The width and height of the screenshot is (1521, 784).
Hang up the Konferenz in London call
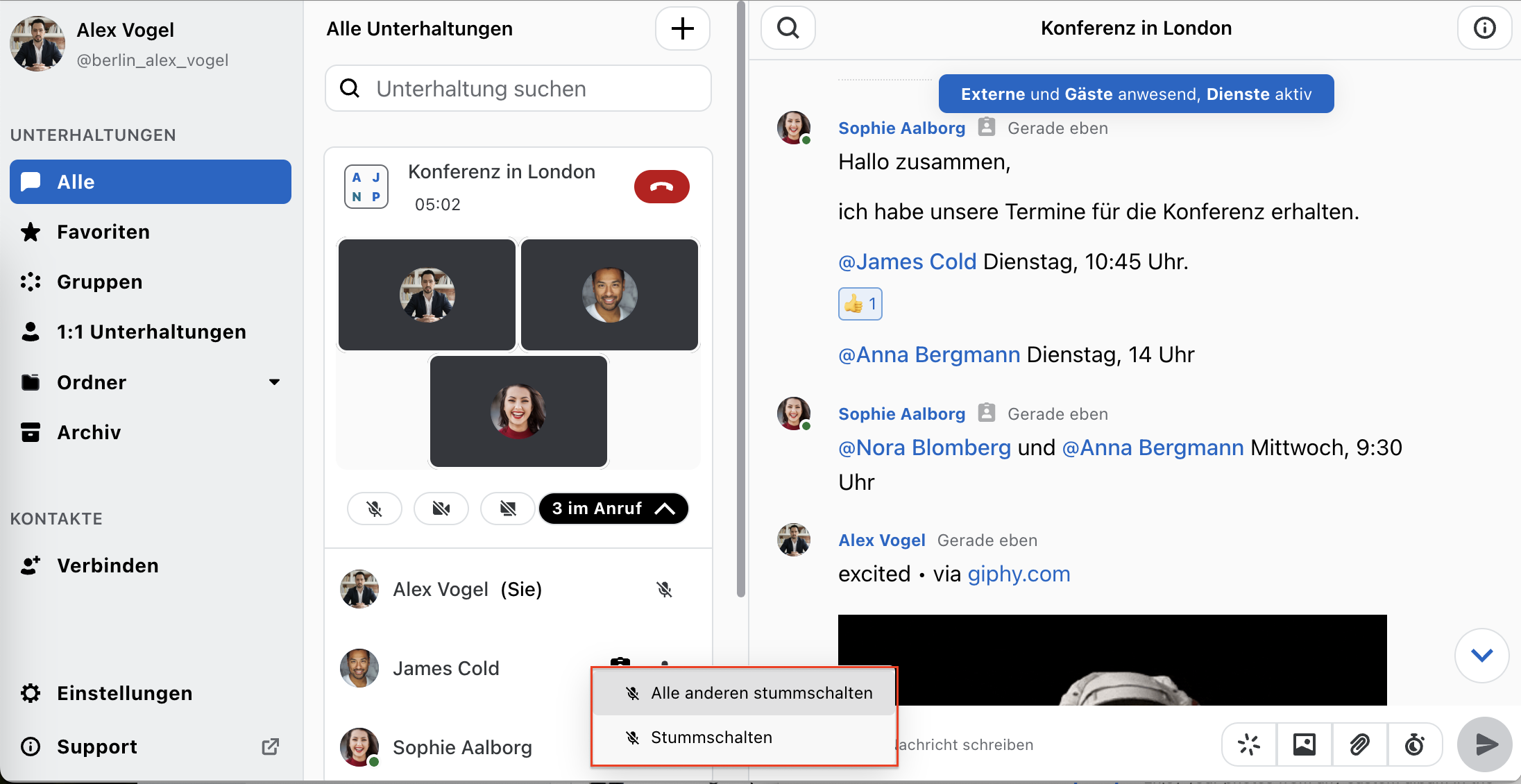pyautogui.click(x=661, y=187)
